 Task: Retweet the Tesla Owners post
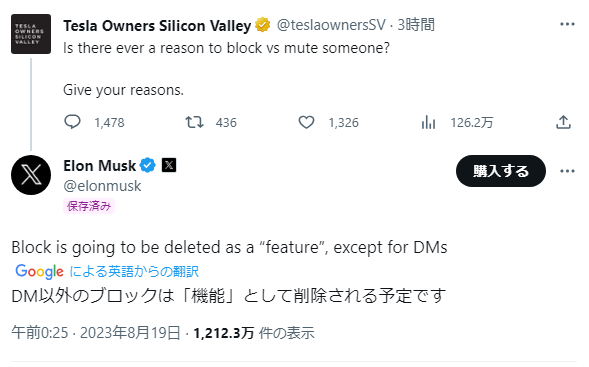pyautogui.click(x=194, y=122)
